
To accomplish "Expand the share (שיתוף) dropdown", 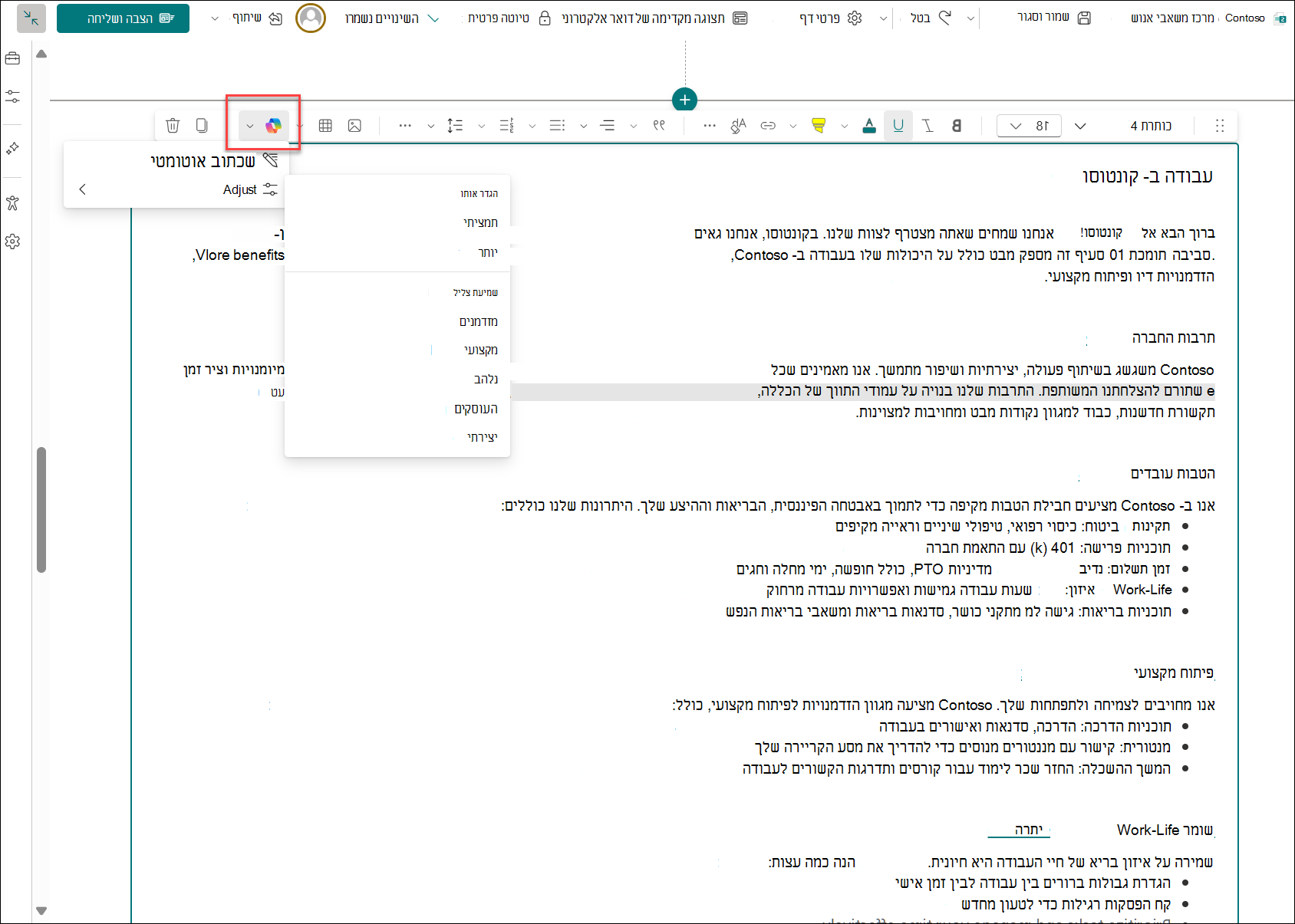I will coord(215,18).
